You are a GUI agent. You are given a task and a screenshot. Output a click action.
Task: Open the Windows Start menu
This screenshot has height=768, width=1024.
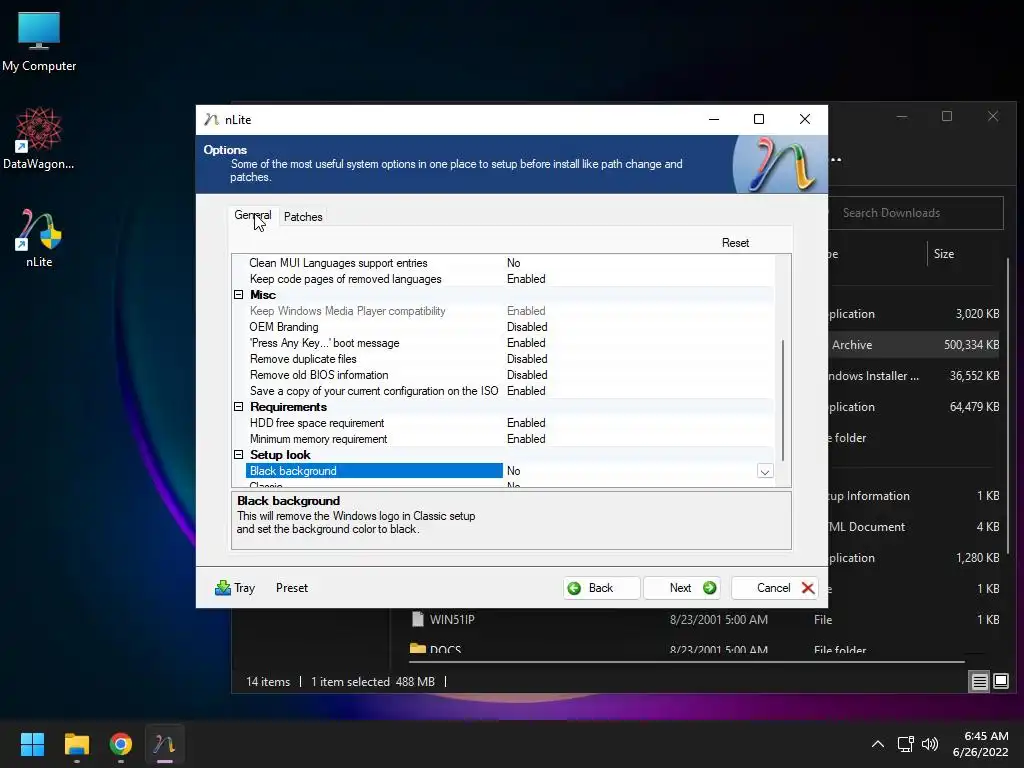click(x=32, y=744)
